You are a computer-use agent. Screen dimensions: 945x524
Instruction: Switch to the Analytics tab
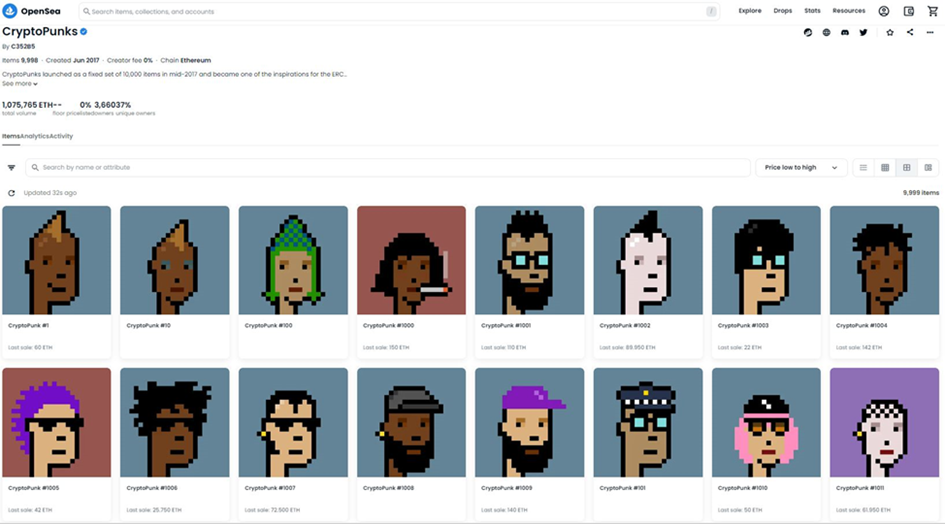(34, 136)
